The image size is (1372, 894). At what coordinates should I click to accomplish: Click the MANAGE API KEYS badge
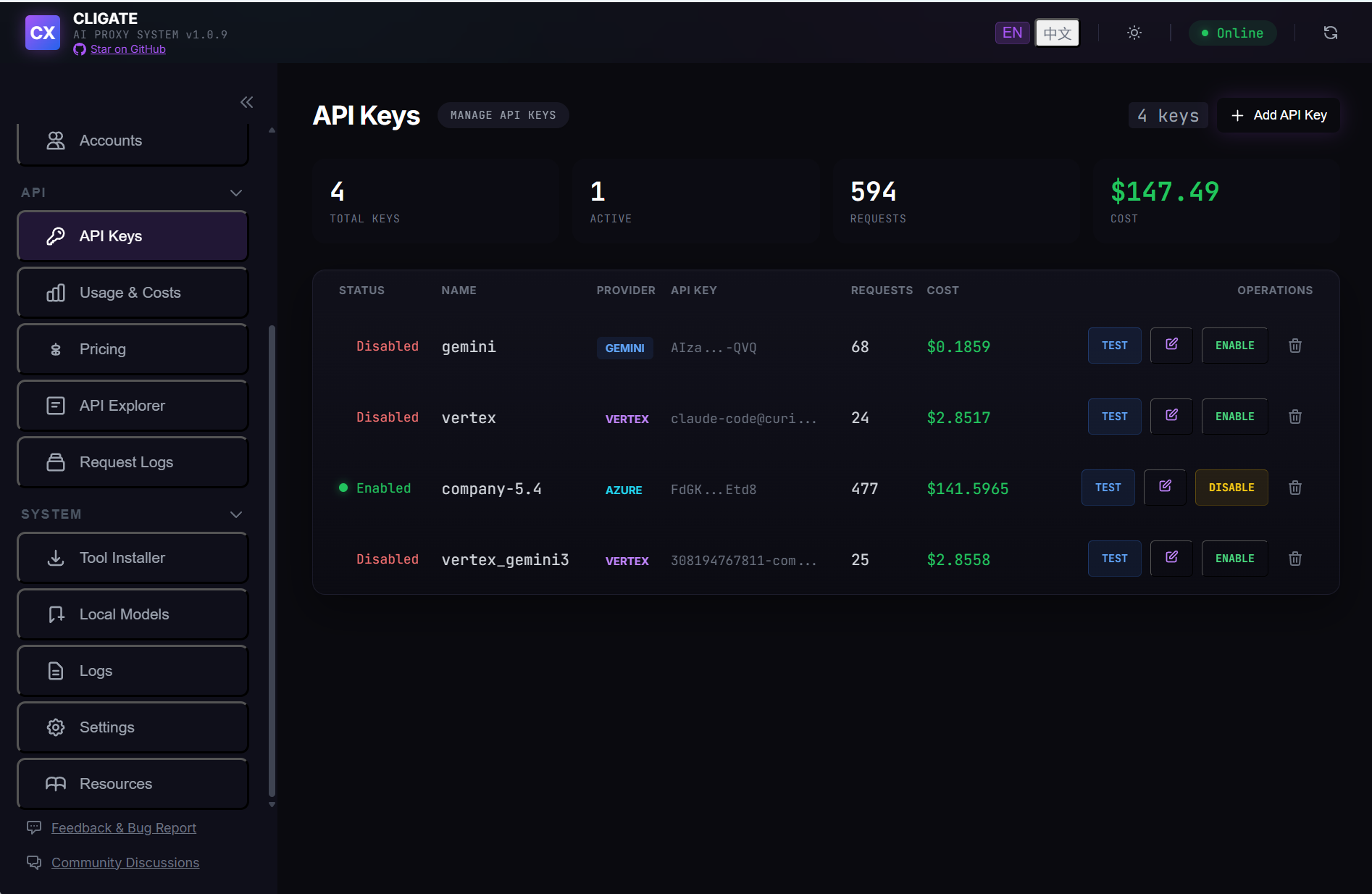tap(503, 115)
